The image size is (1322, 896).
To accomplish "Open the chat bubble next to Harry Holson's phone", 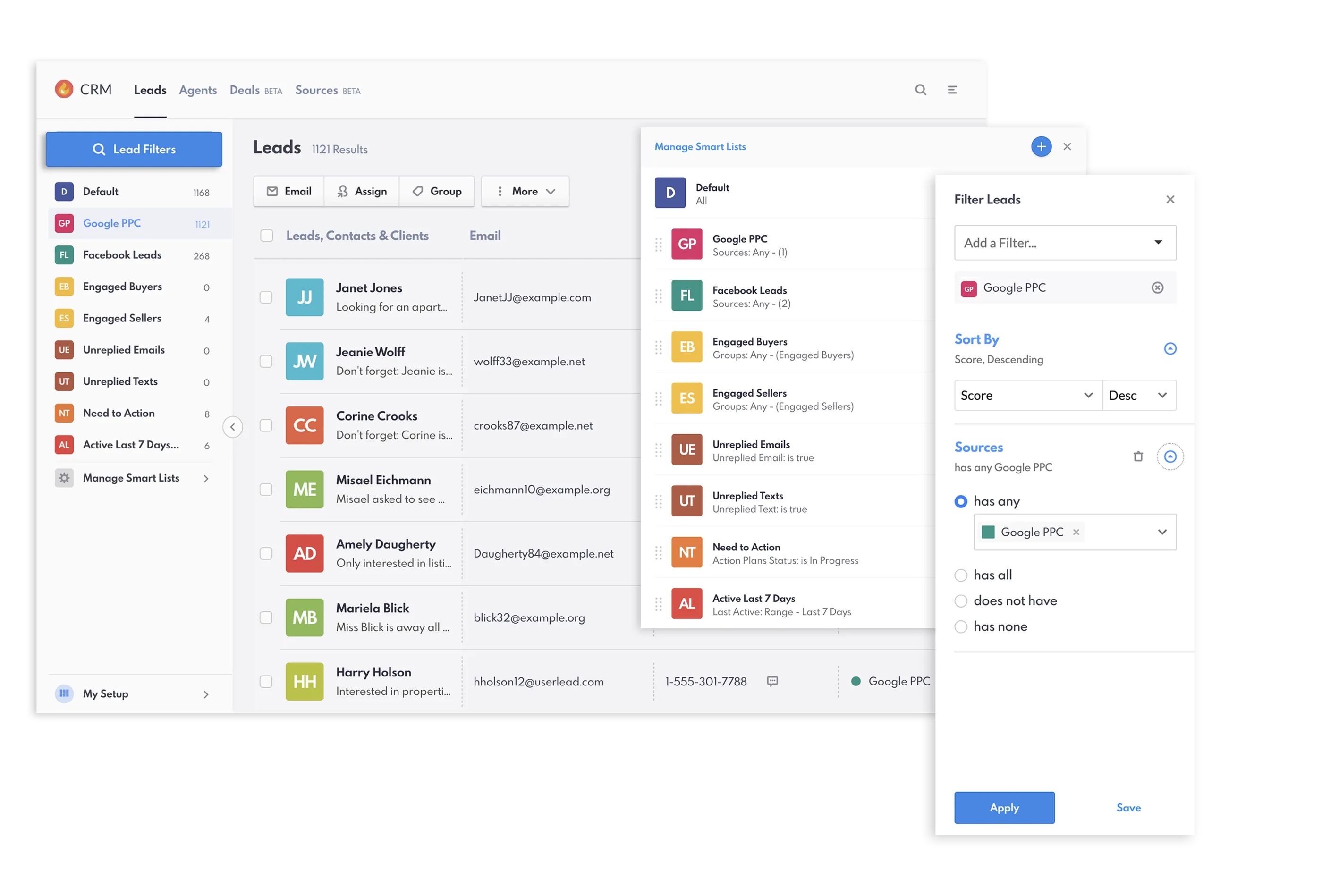I will 772,681.
